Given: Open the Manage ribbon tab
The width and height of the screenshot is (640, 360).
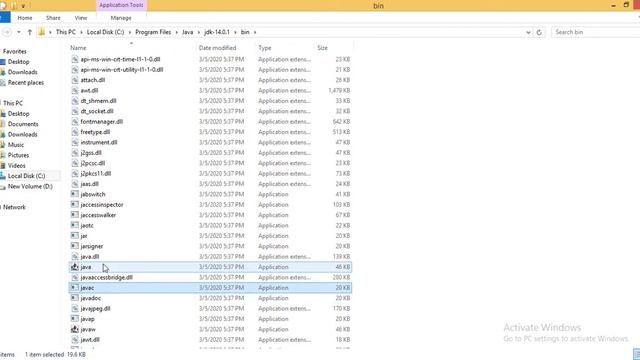Looking at the screenshot, I should point(121,18).
